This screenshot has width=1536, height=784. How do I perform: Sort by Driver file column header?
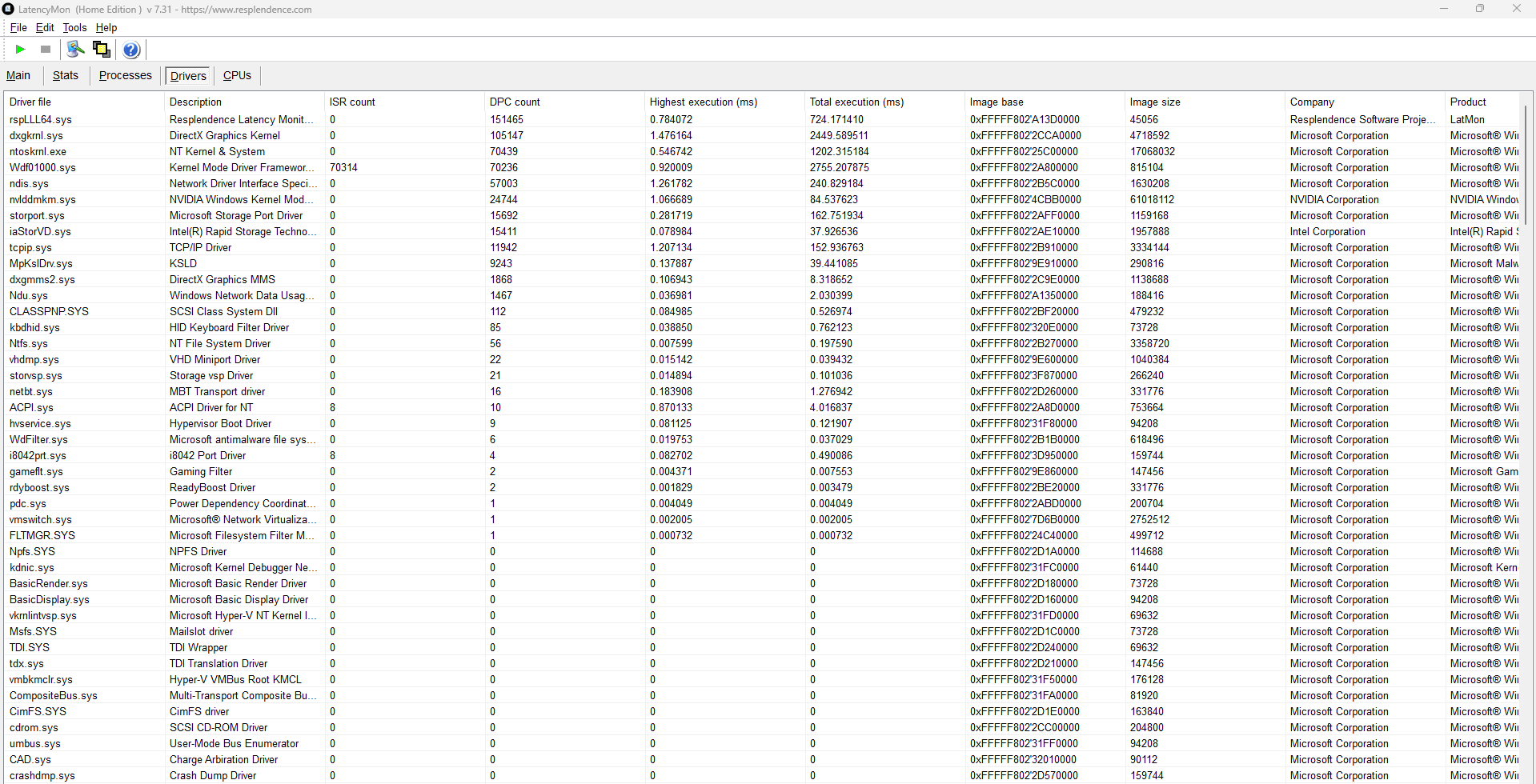[x=84, y=102]
